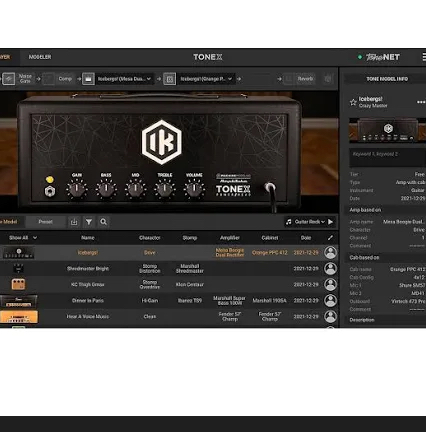Adjust the GAIN knob on amp
The image size is (426, 432).
point(77,189)
